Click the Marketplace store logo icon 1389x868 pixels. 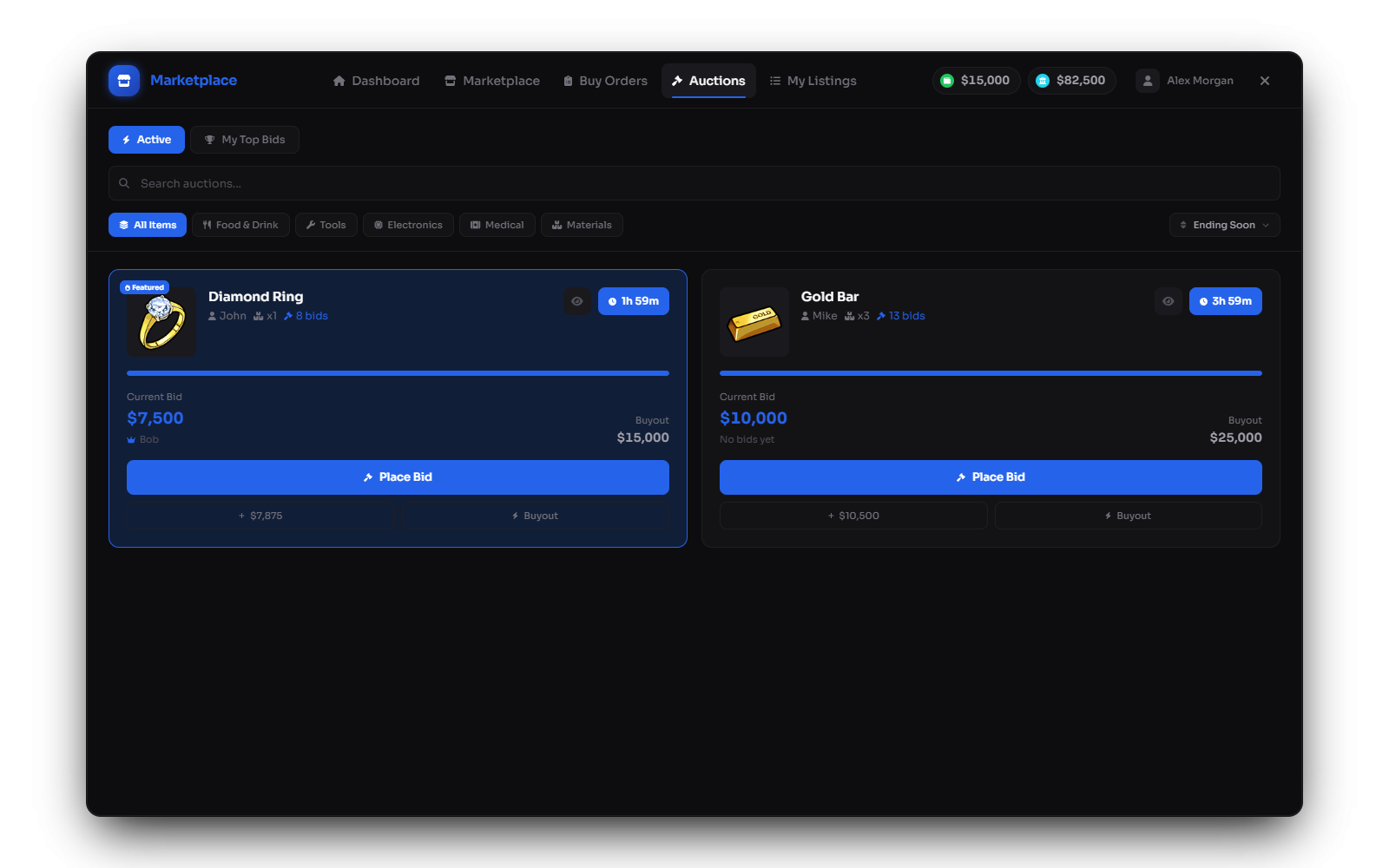point(124,81)
